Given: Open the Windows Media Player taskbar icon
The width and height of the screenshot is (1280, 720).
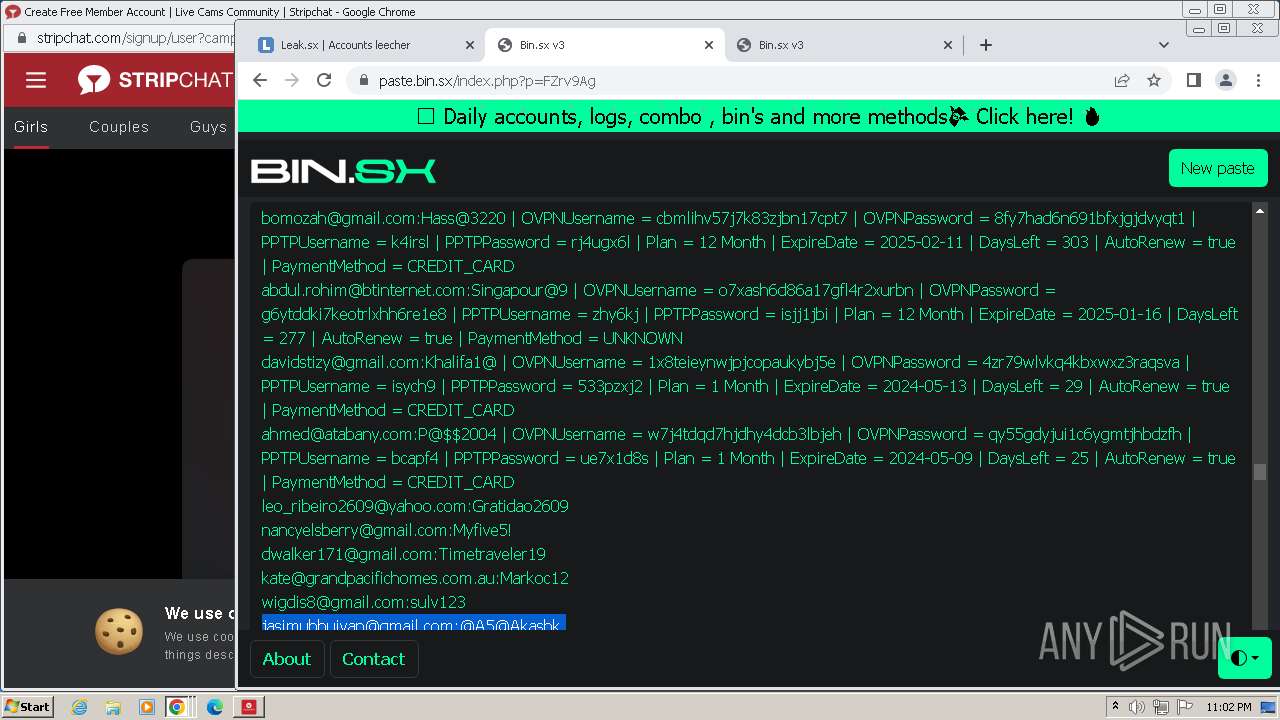Looking at the screenshot, I should click(x=146, y=707).
